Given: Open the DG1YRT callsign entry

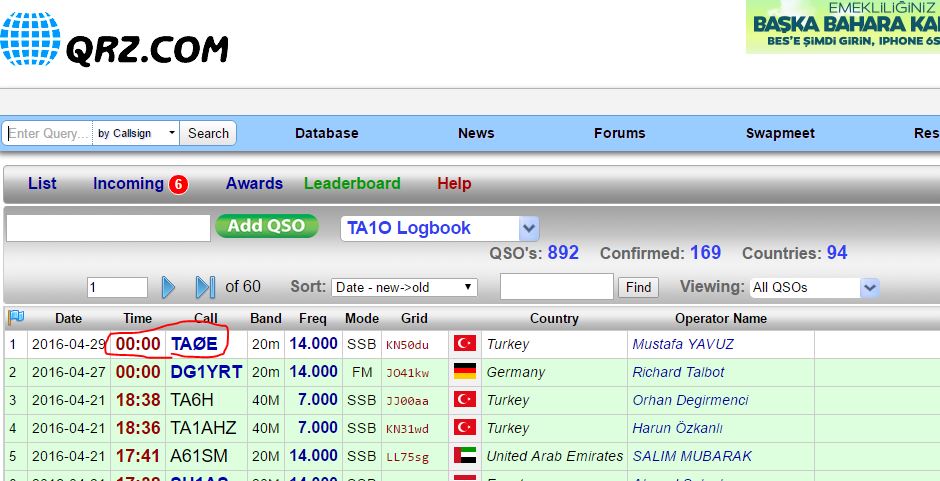Looking at the screenshot, I should point(206,372).
